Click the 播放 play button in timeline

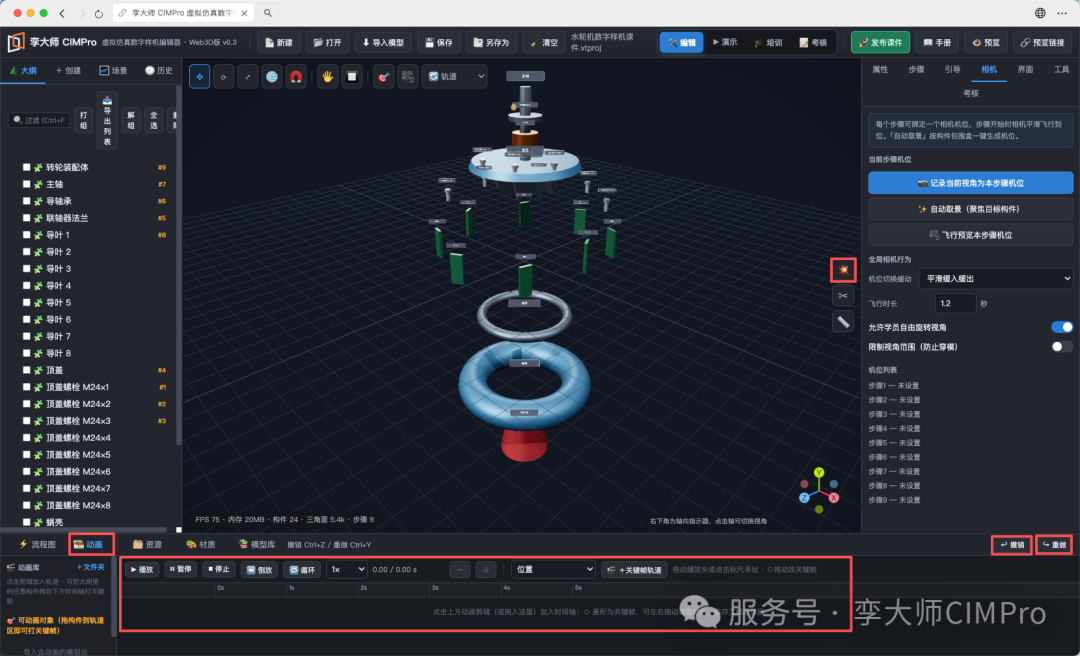tap(142, 570)
